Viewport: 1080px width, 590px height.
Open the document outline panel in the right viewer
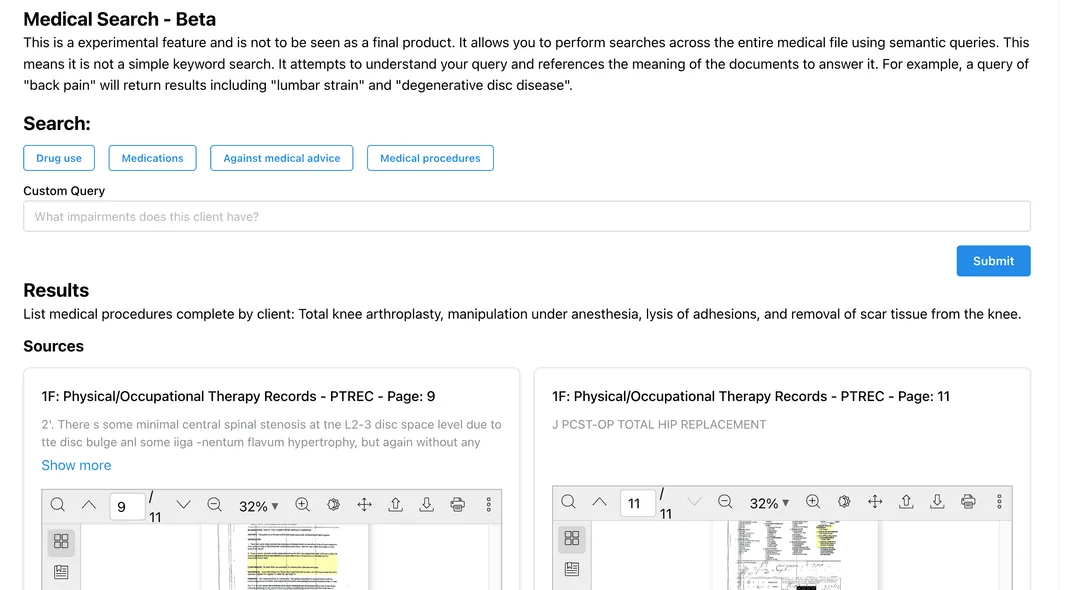571,568
